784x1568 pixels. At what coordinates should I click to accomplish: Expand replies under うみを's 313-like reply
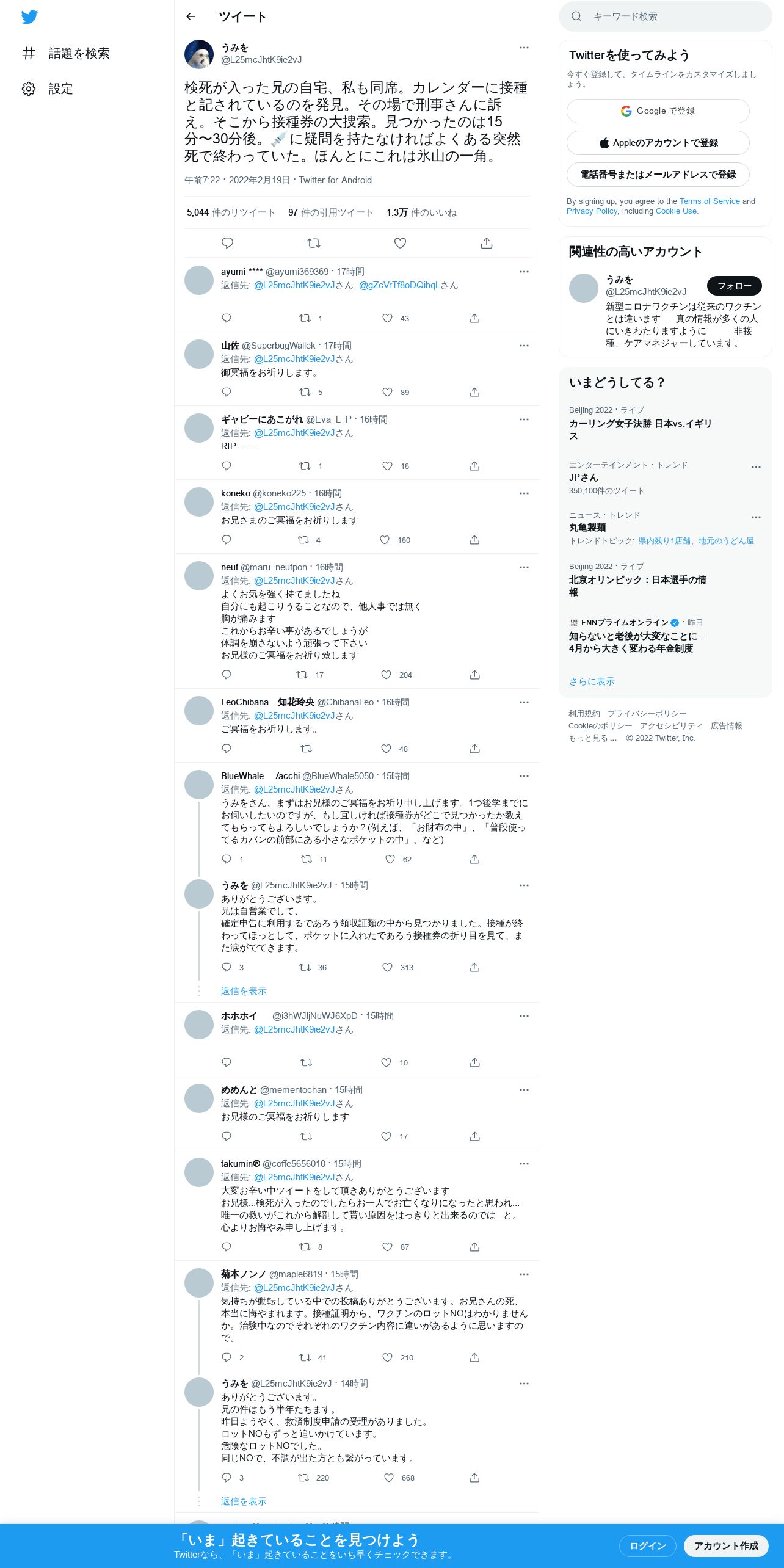(x=244, y=990)
